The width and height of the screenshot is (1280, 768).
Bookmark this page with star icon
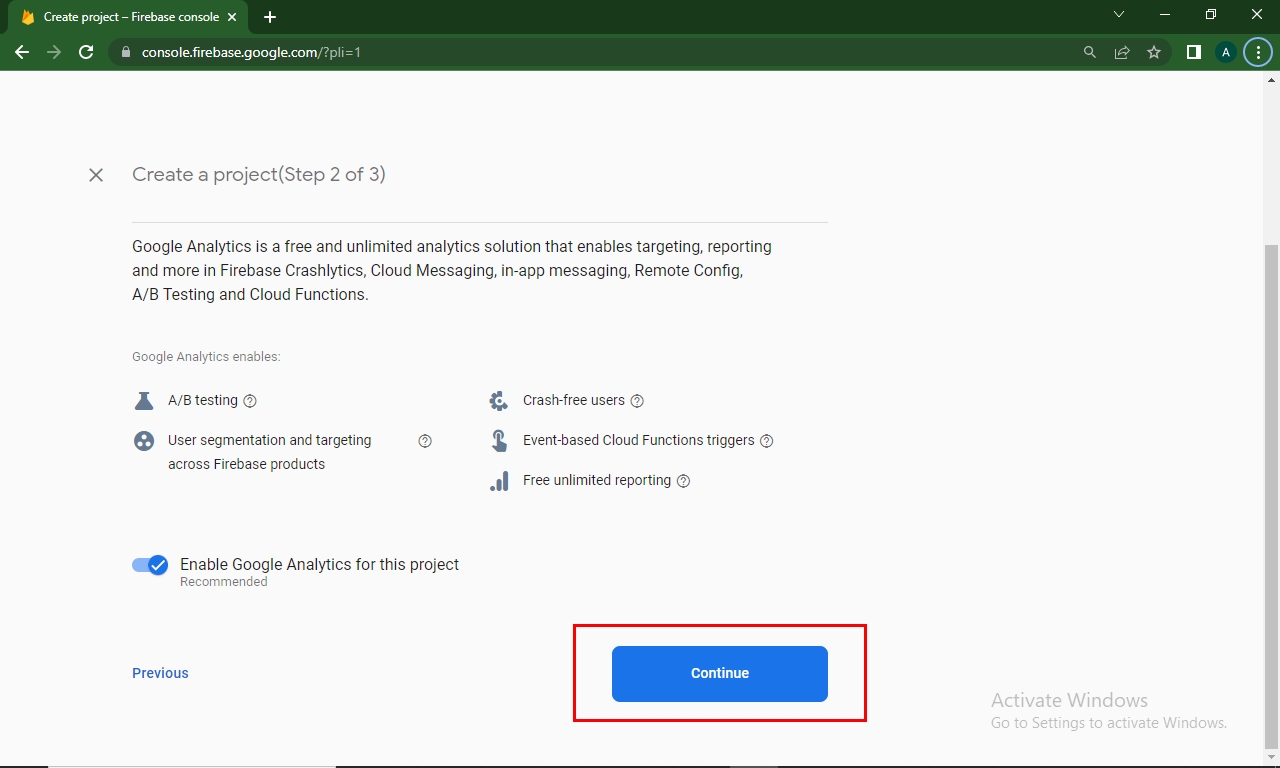1154,52
